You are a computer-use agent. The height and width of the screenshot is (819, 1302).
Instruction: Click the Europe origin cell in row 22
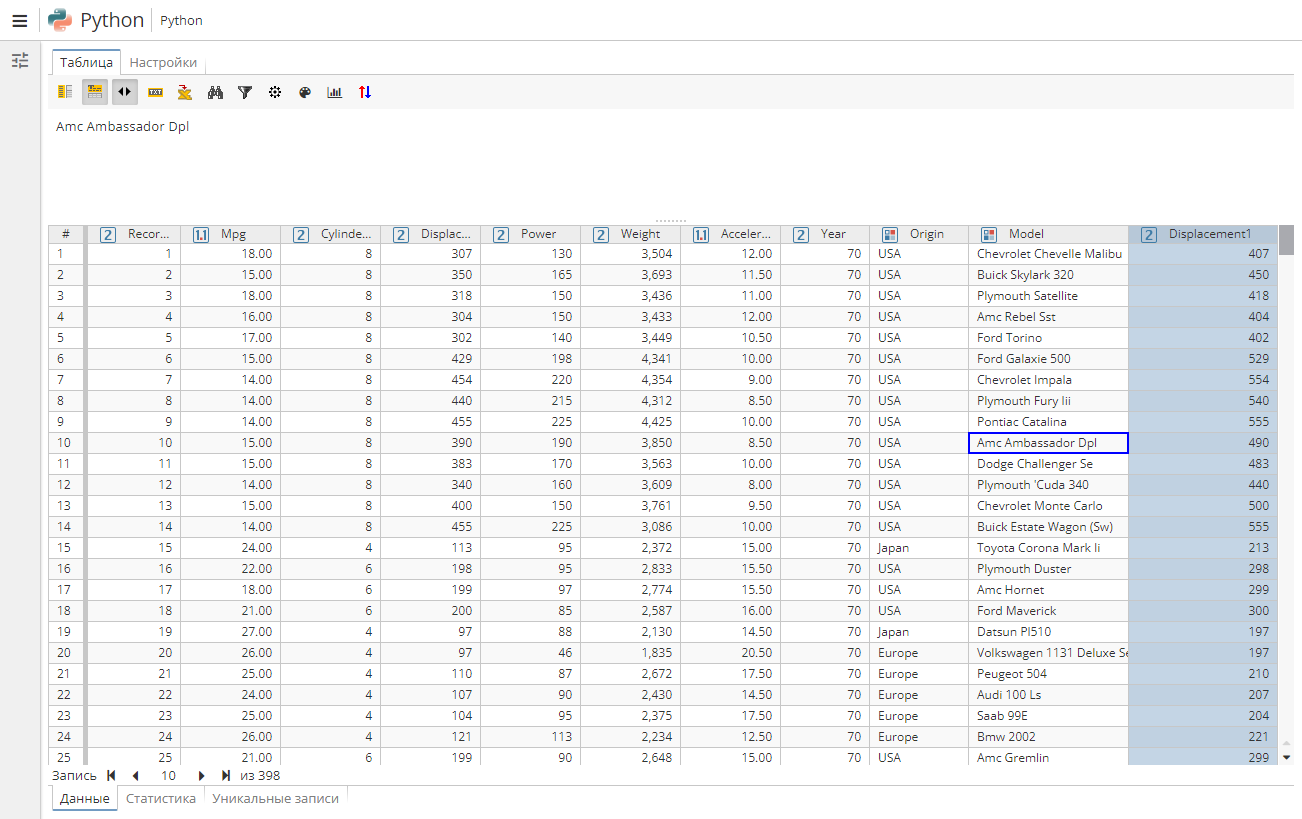coord(918,695)
